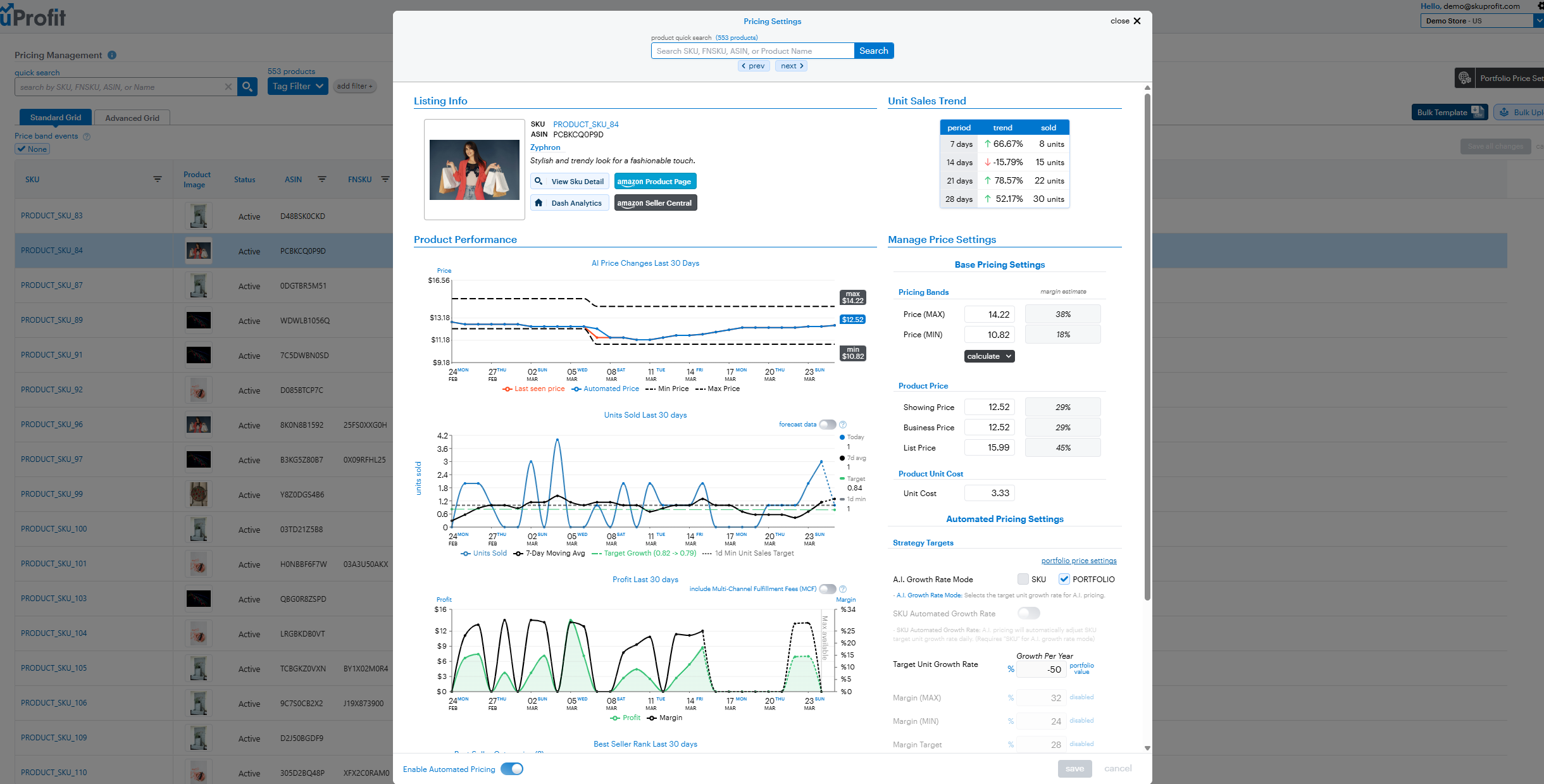Toggle SKU Automated Growth Rate switch

tap(1029, 613)
